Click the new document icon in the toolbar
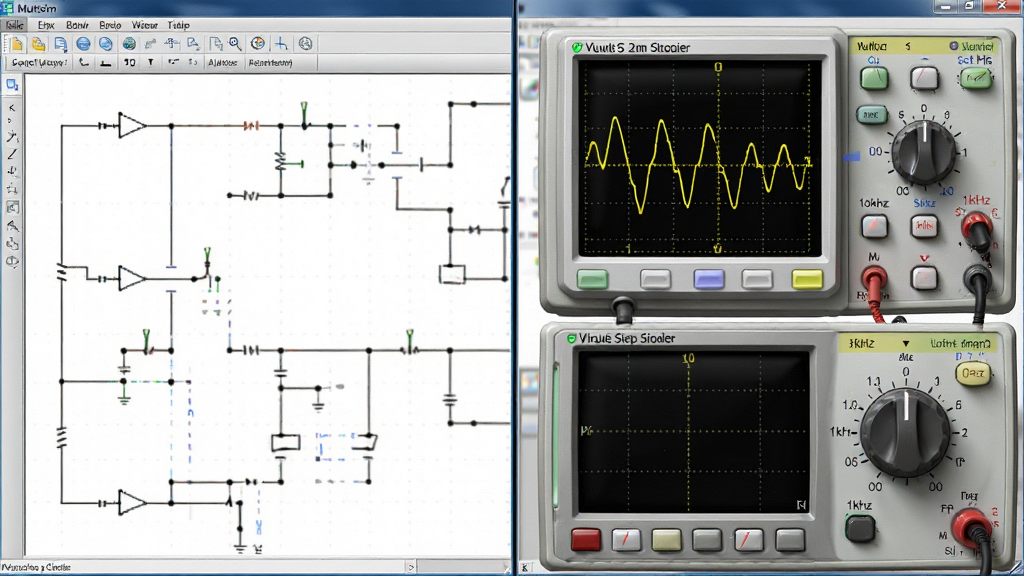The height and width of the screenshot is (576, 1024). [16, 44]
